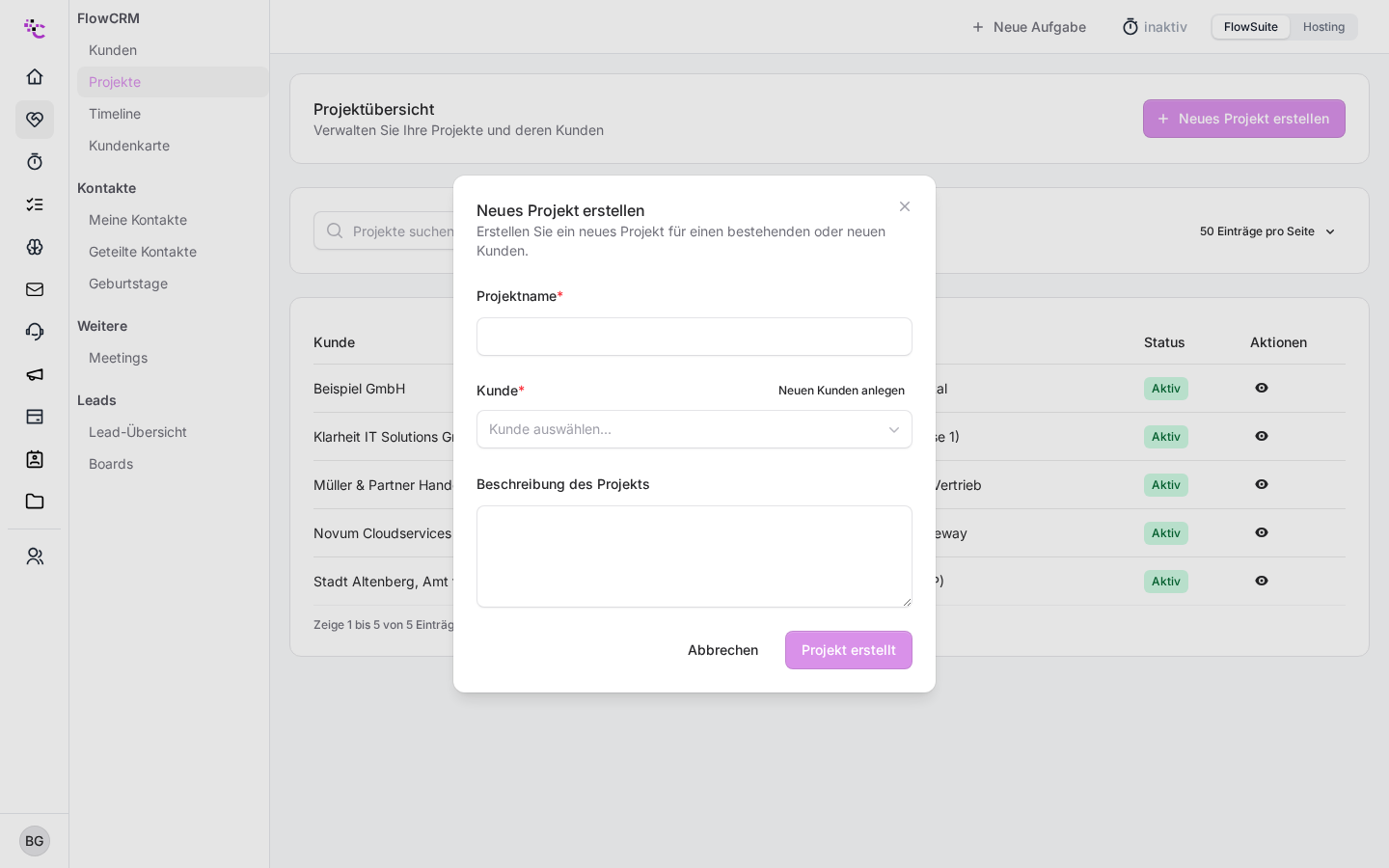View Stadt Altenberg project via eye icon

click(1262, 581)
